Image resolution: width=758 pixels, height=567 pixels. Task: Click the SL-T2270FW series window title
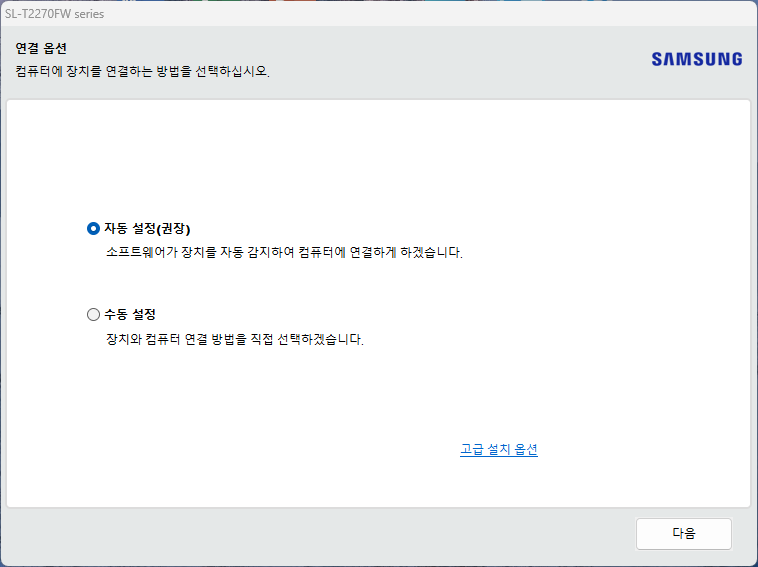(x=55, y=14)
